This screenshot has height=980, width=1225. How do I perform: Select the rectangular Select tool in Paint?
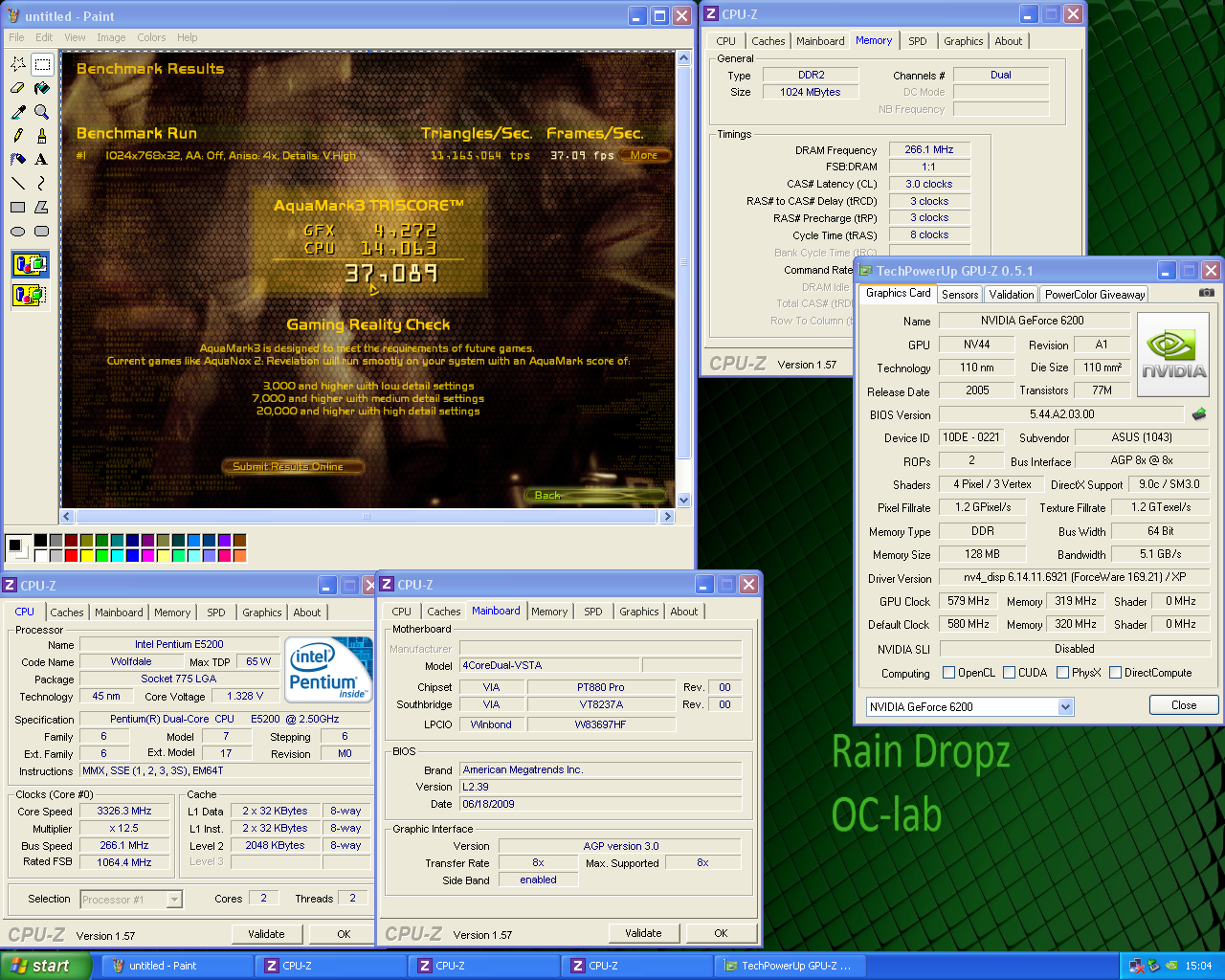click(42, 64)
